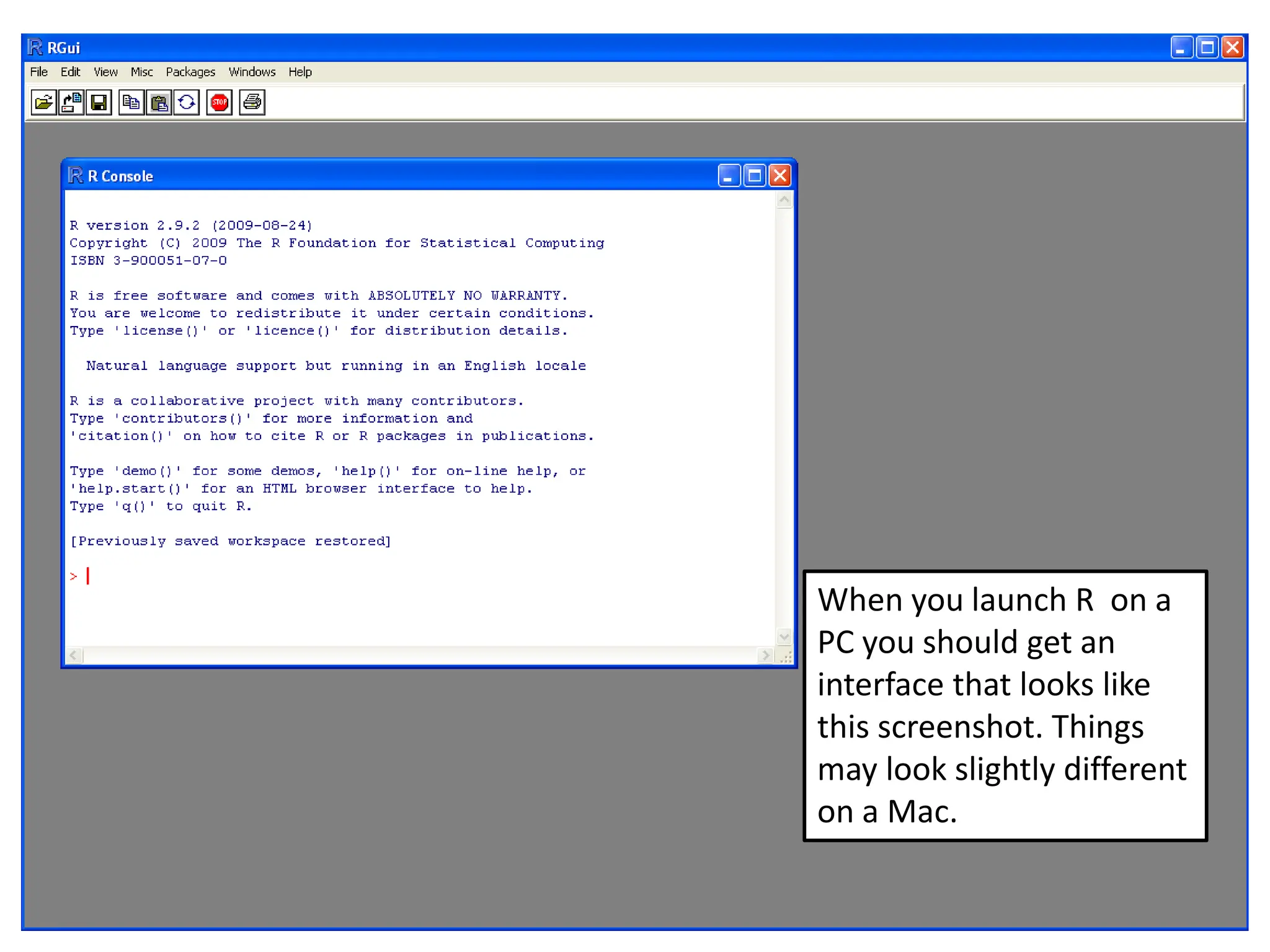
Task: Click the "Type 'q()' to quit R." line
Action: click(x=161, y=506)
